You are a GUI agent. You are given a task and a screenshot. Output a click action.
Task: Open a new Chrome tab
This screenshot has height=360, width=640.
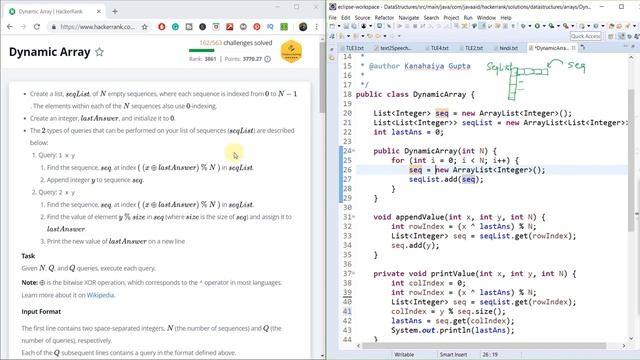115,11
